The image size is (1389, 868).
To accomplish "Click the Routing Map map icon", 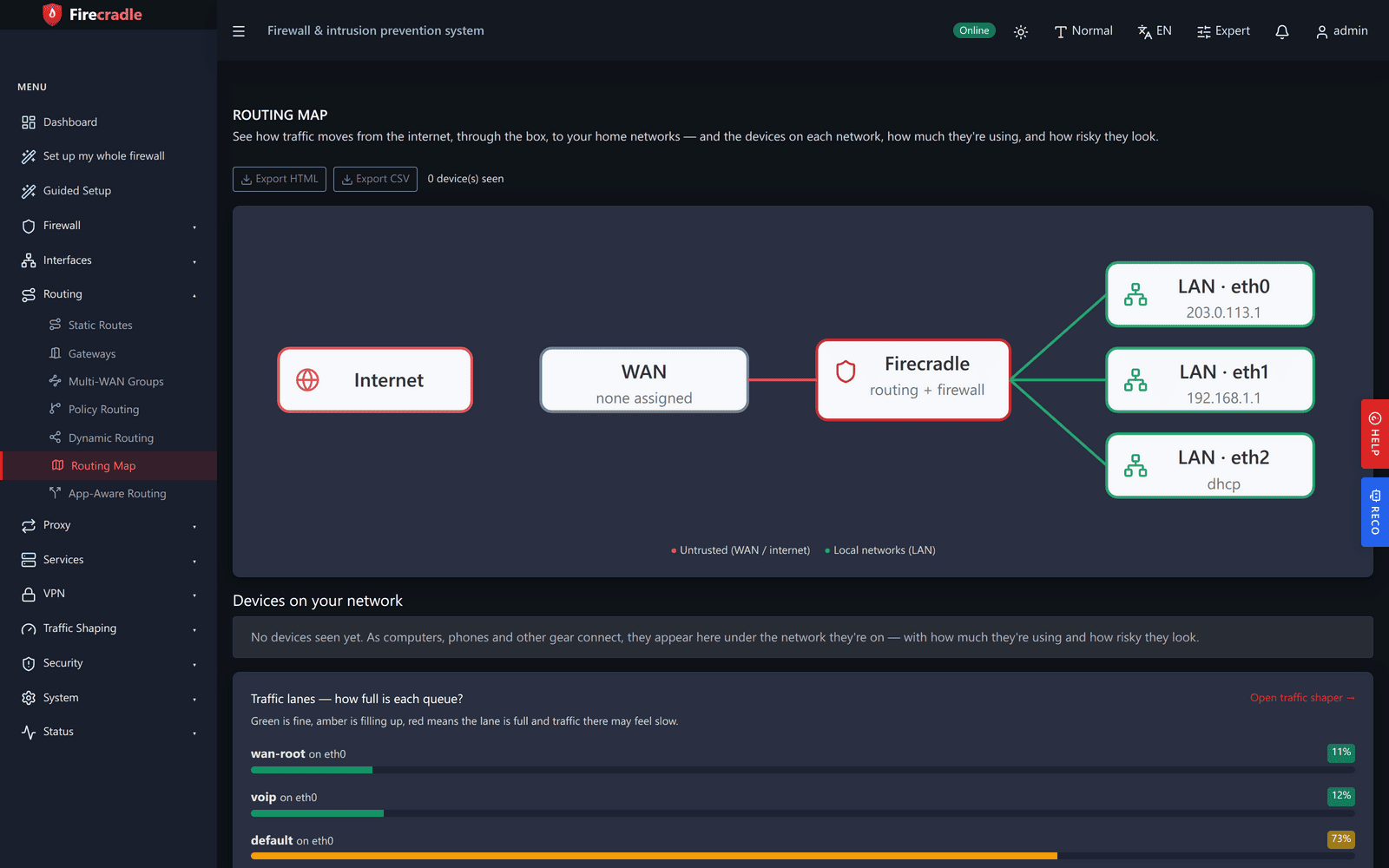I will (x=57, y=465).
